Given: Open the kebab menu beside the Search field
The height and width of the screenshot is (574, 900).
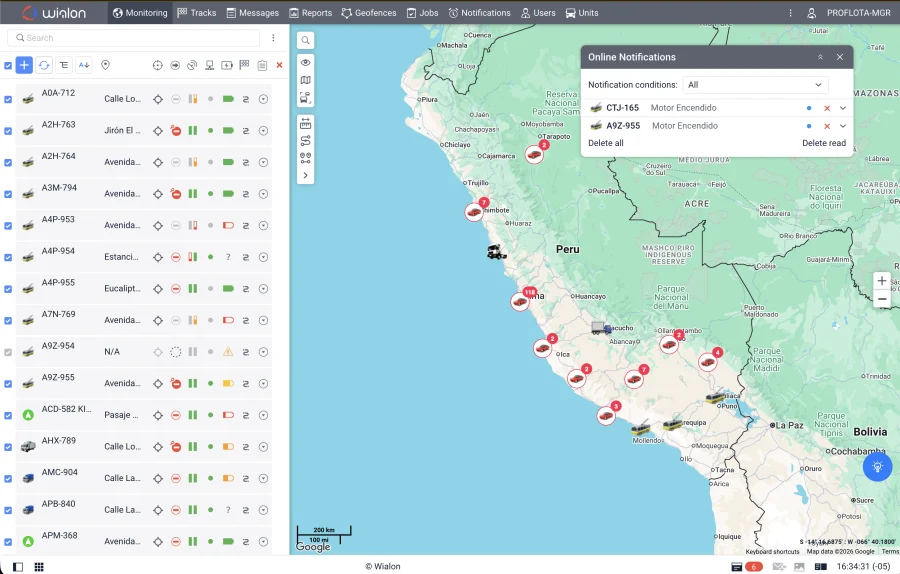Looking at the screenshot, I should [273, 38].
